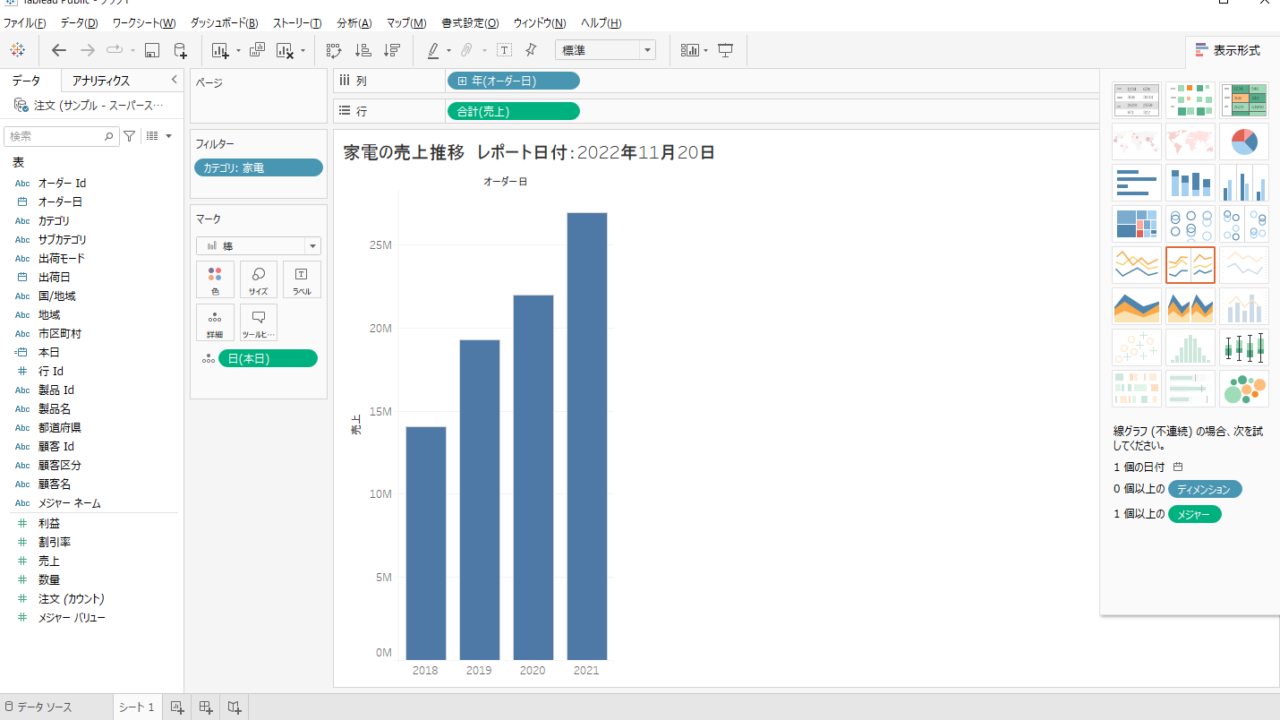Click the highlight pen icon
1280x720 pixels.
(433, 50)
